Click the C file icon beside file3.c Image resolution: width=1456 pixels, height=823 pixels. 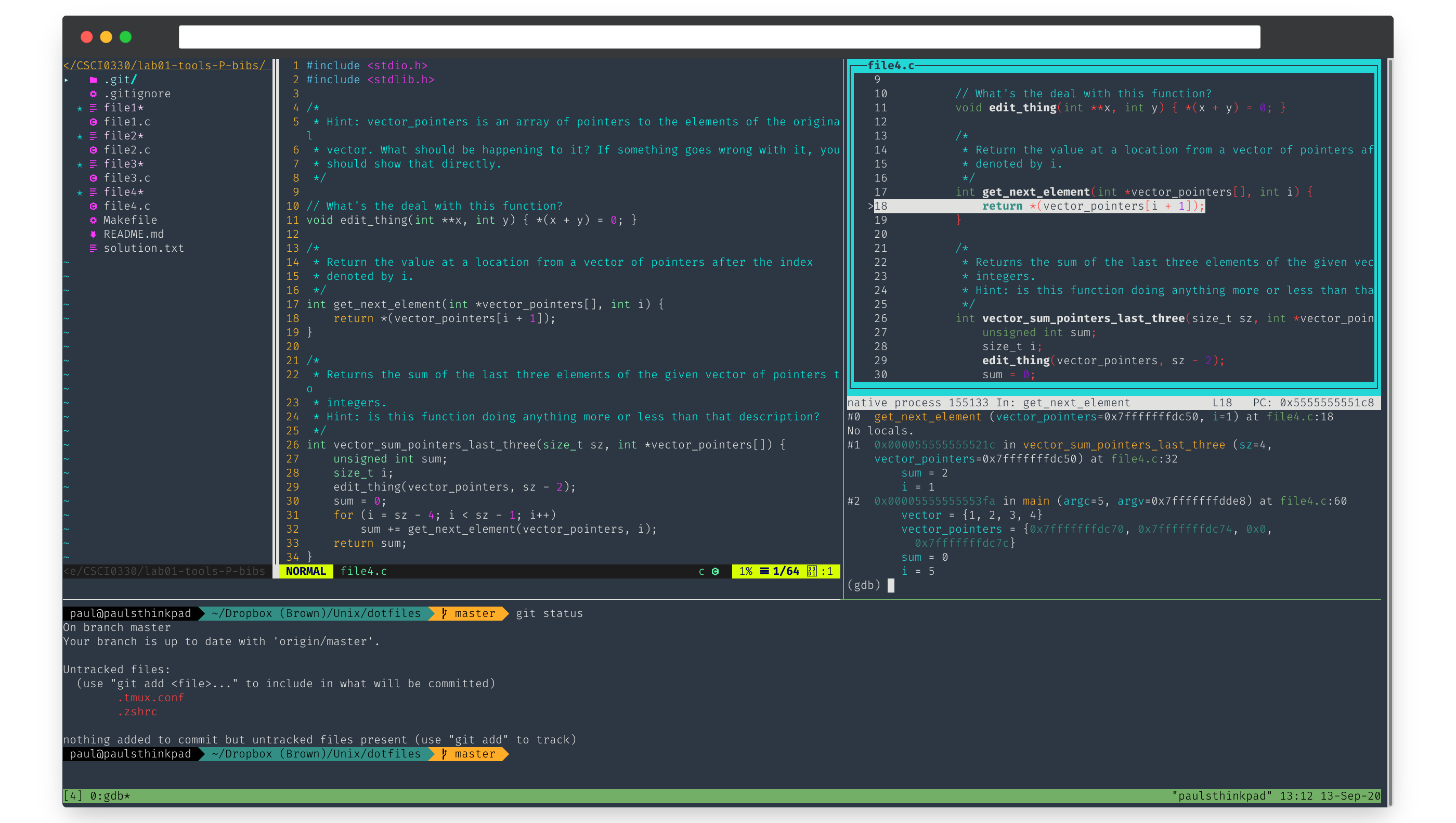93,178
